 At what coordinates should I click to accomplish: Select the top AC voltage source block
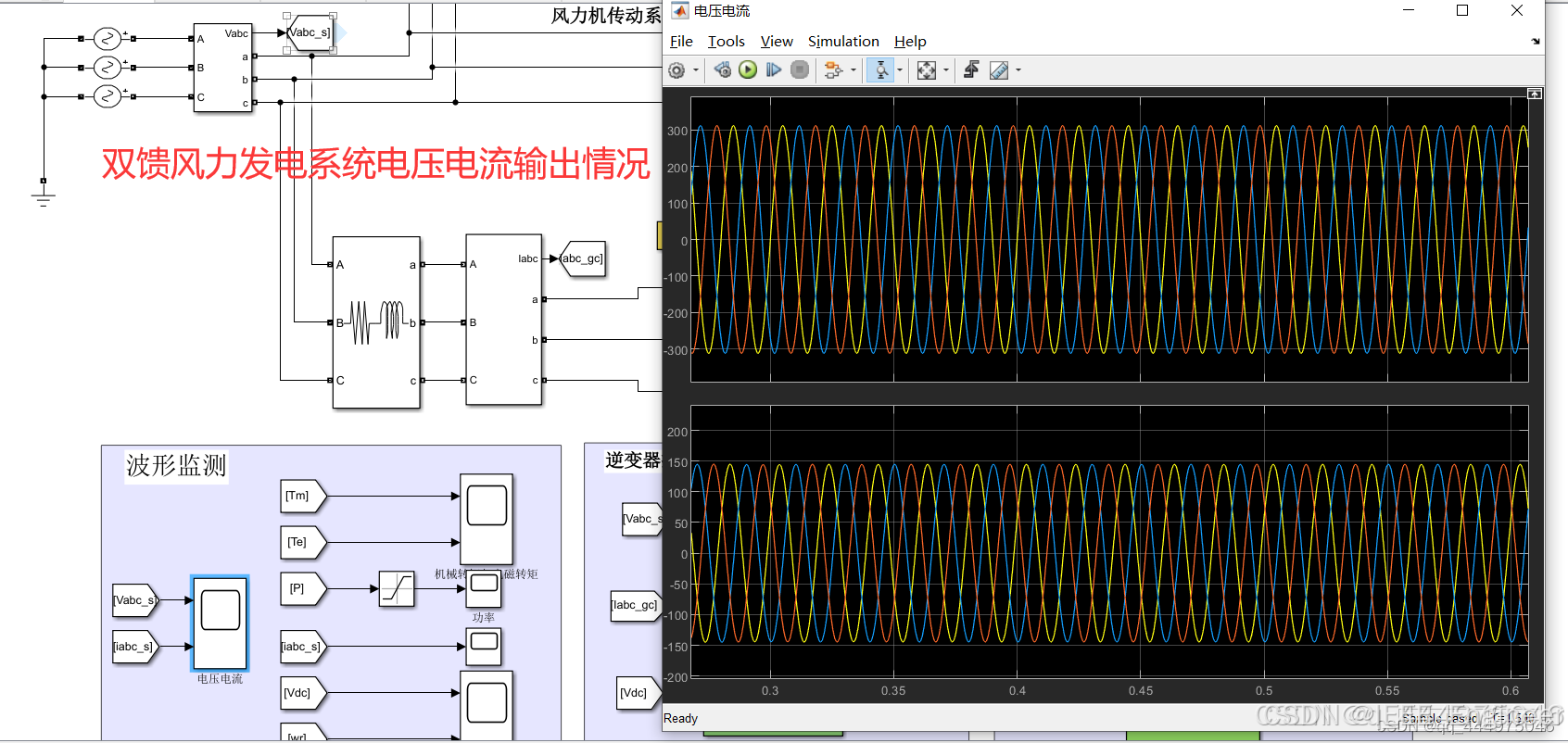point(107,38)
